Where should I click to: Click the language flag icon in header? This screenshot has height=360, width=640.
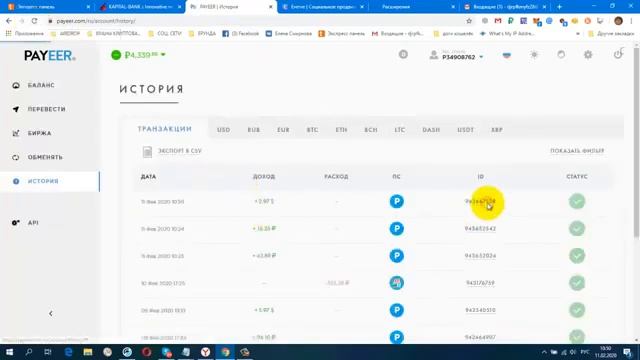507,55
